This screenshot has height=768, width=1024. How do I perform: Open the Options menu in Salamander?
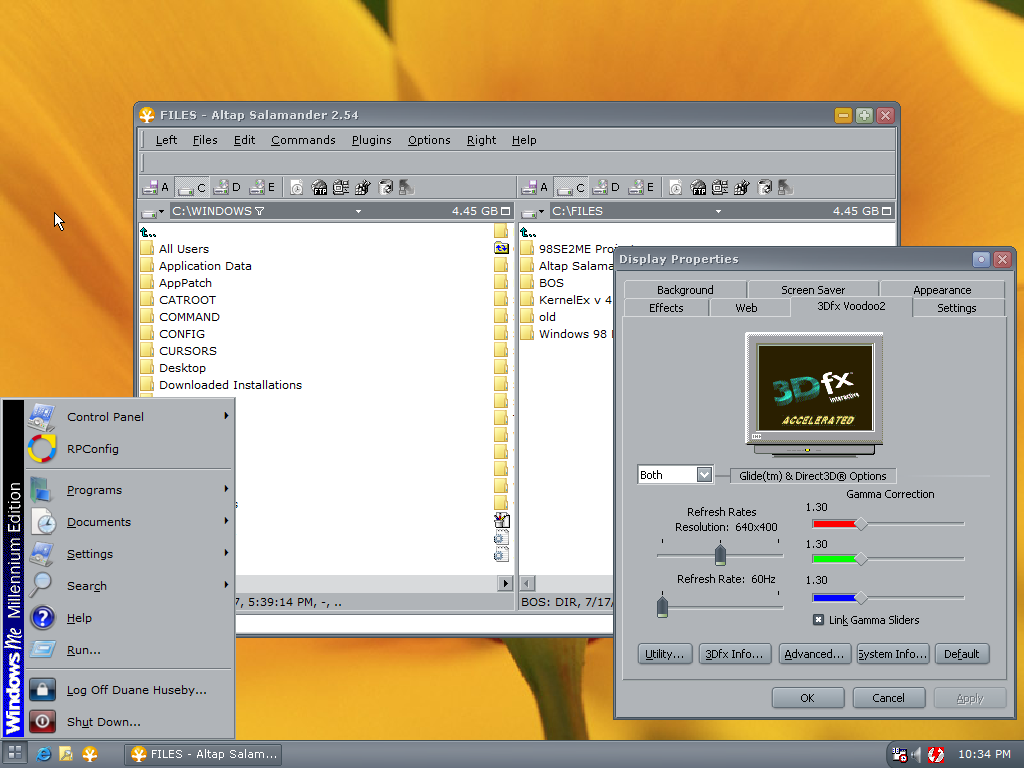coord(429,140)
